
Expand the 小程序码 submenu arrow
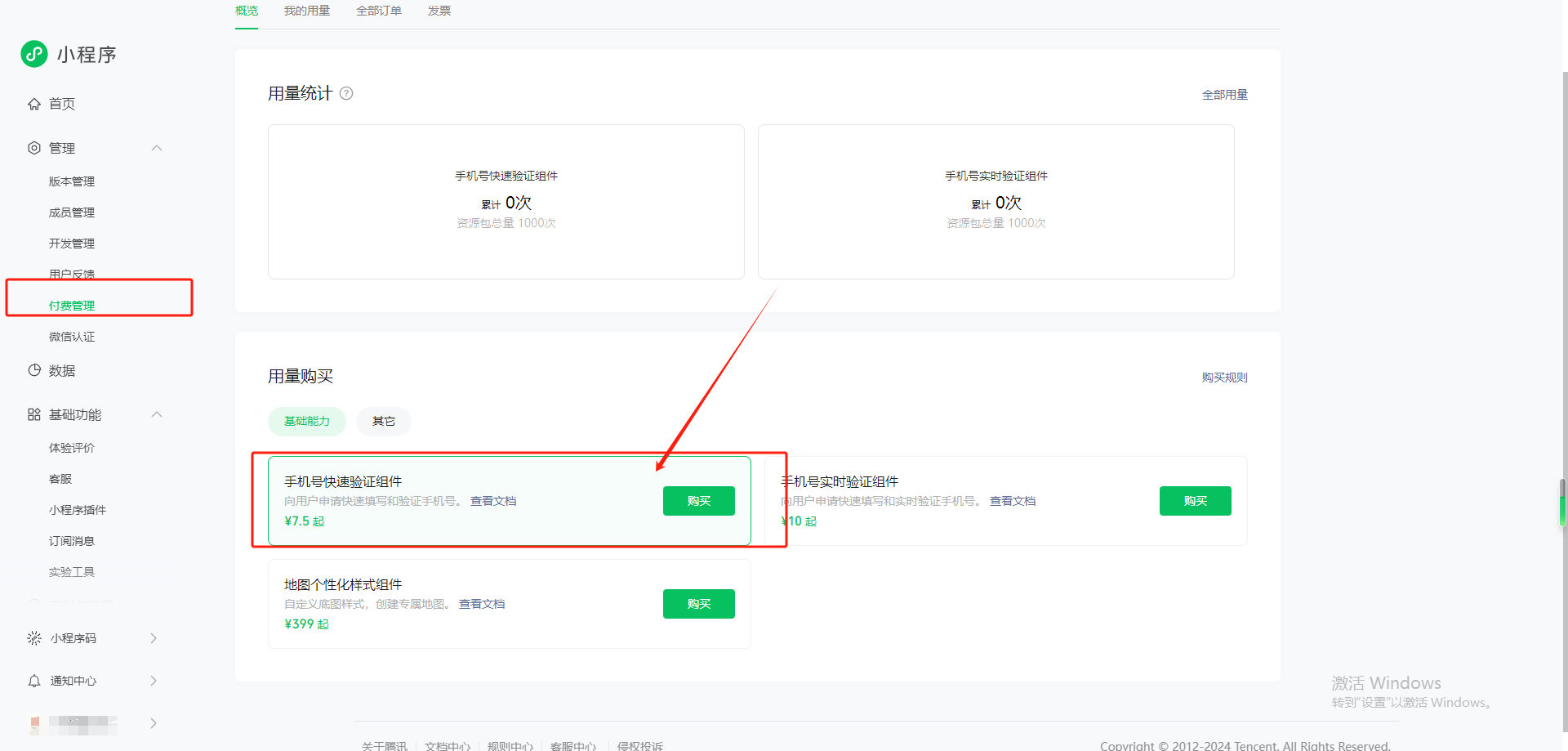(154, 638)
